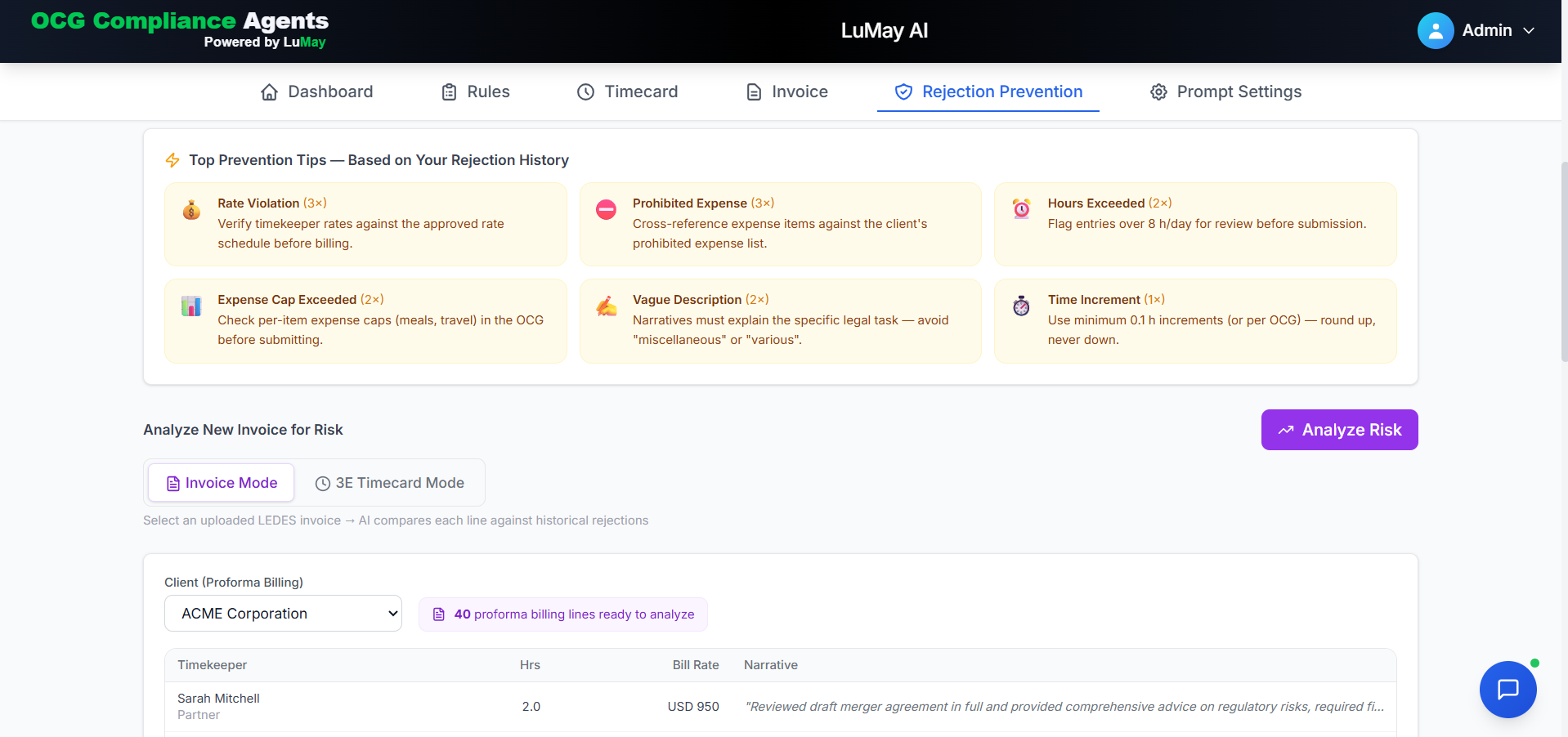The width and height of the screenshot is (1568, 737).
Task: Select the Sarah Mitchell timekeeper row
Action: click(780, 707)
